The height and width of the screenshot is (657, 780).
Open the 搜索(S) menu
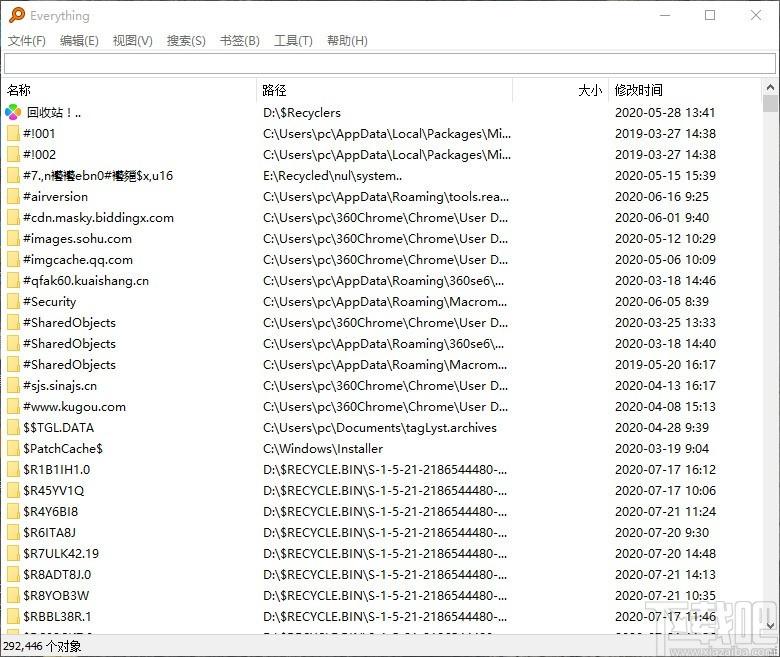pyautogui.click(x=186, y=41)
